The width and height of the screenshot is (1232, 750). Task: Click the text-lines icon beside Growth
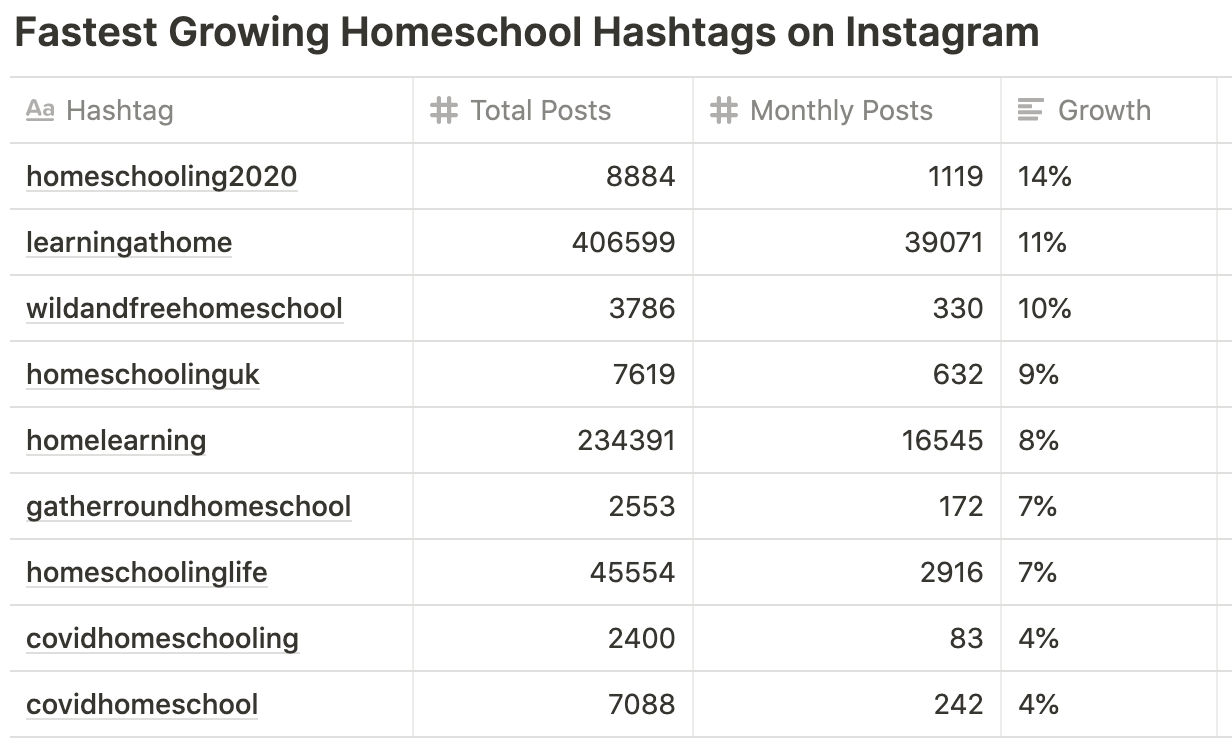coord(1031,110)
